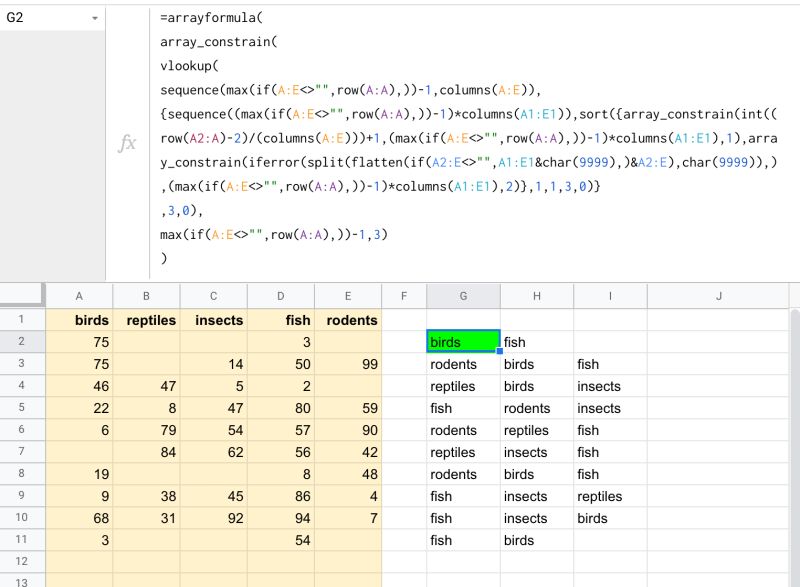This screenshot has height=587, width=800.
Task: Click the fx function icon
Action: (x=127, y=144)
